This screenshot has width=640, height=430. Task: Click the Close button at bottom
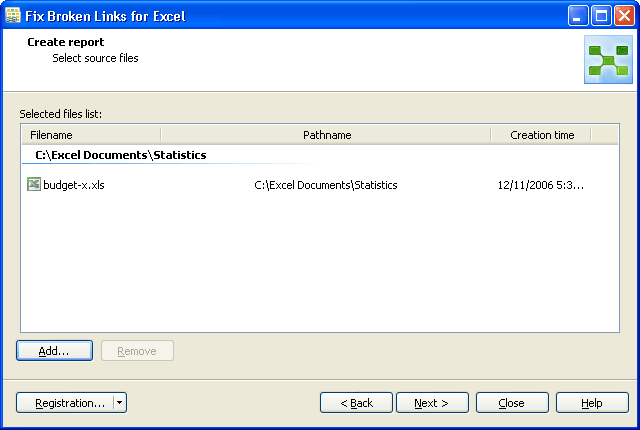[512, 403]
